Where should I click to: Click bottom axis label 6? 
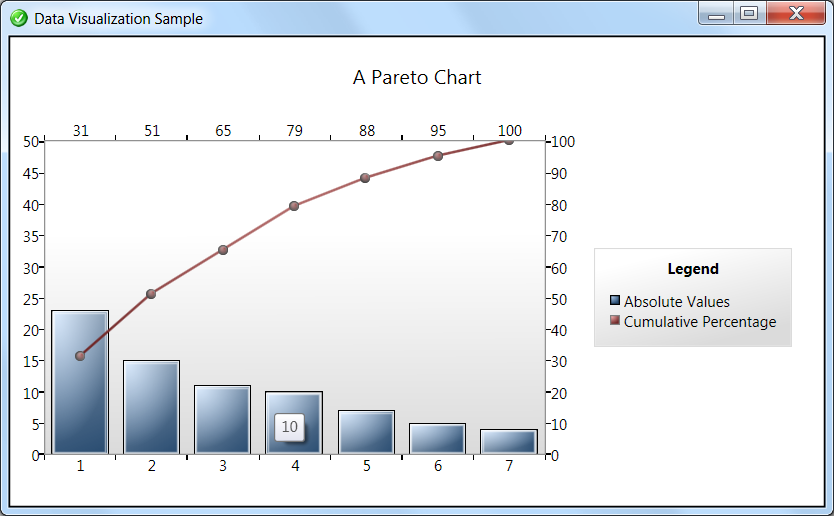438,466
